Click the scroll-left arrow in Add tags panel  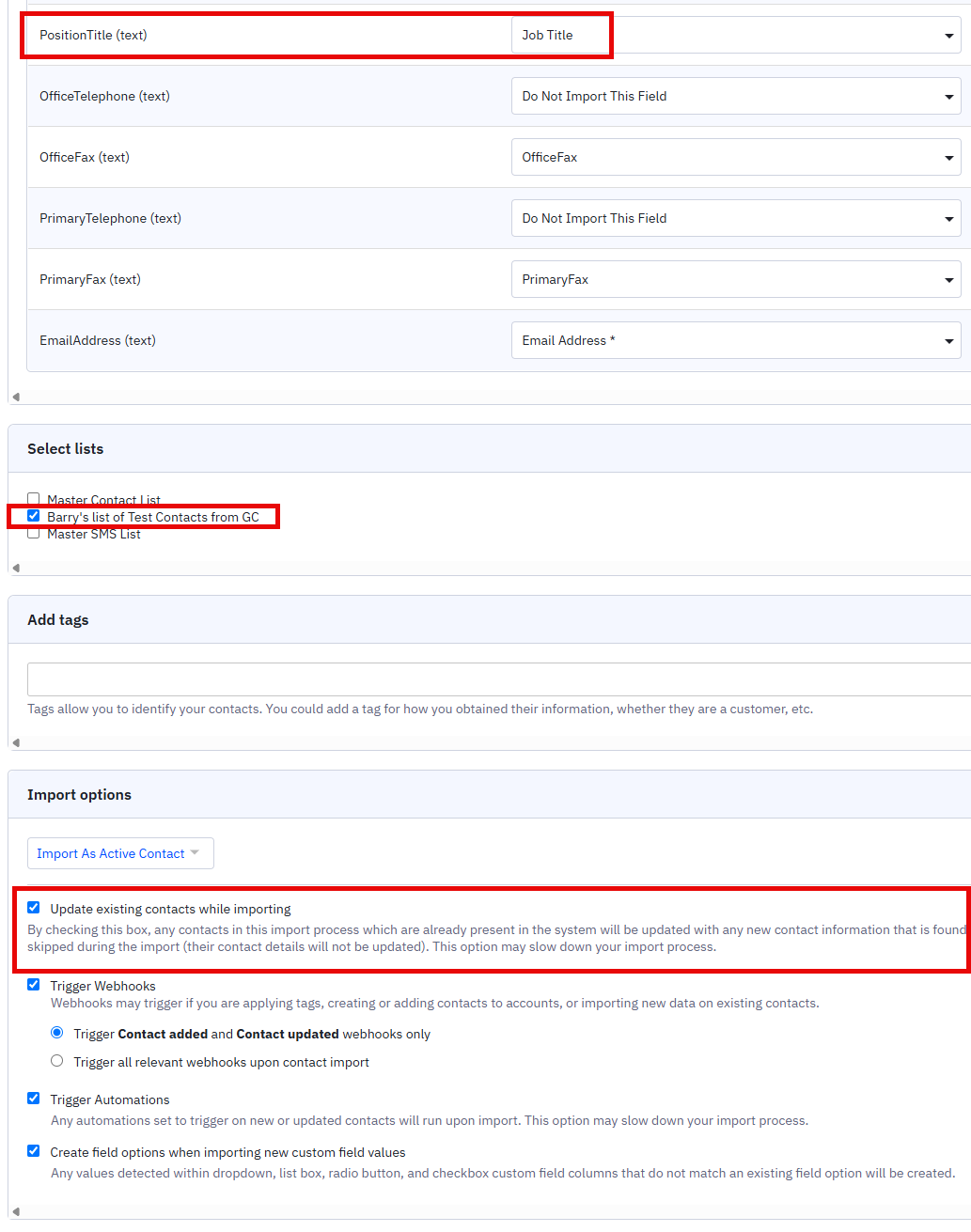click(x=16, y=742)
